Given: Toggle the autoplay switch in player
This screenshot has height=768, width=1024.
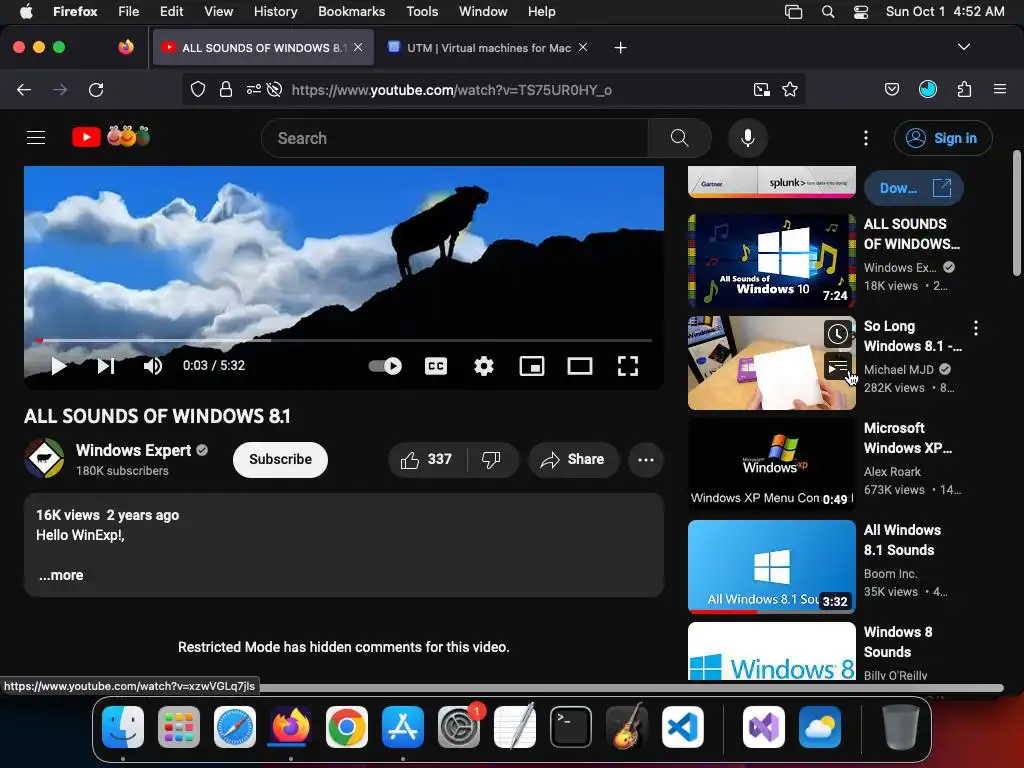Looking at the screenshot, I should [x=385, y=366].
